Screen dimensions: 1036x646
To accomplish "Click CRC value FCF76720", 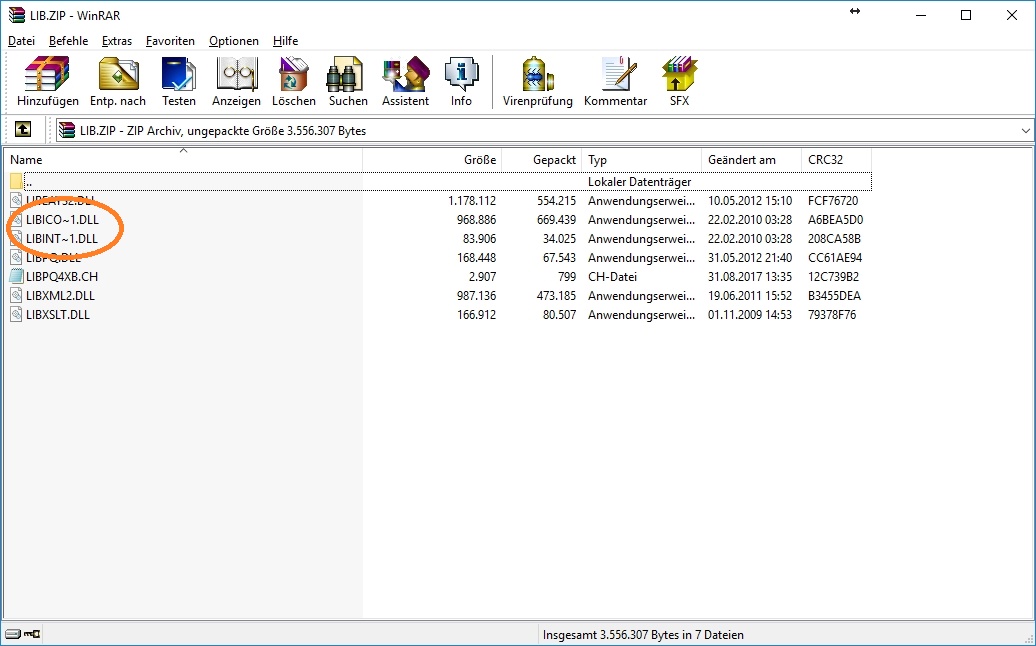I will tap(832, 200).
